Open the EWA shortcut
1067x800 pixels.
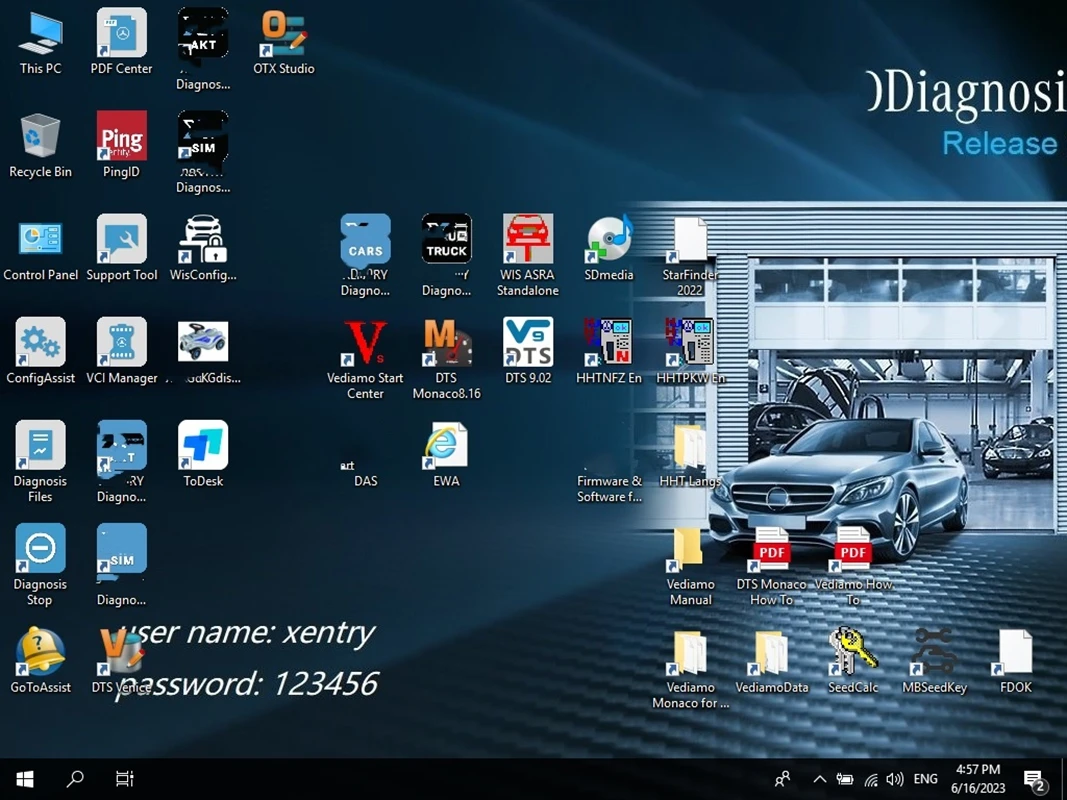(x=446, y=447)
